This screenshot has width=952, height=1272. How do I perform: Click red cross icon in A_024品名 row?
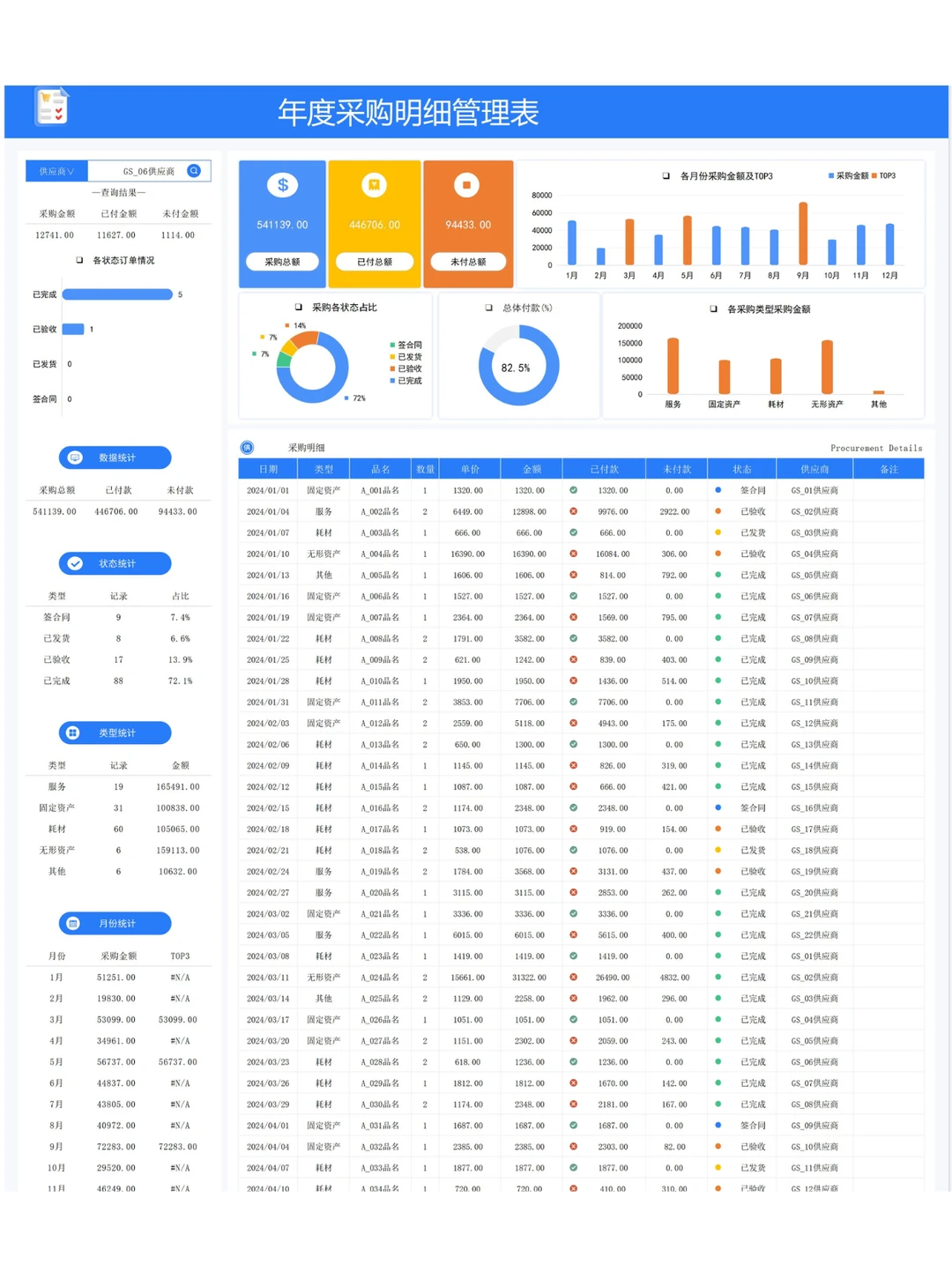coord(573,977)
